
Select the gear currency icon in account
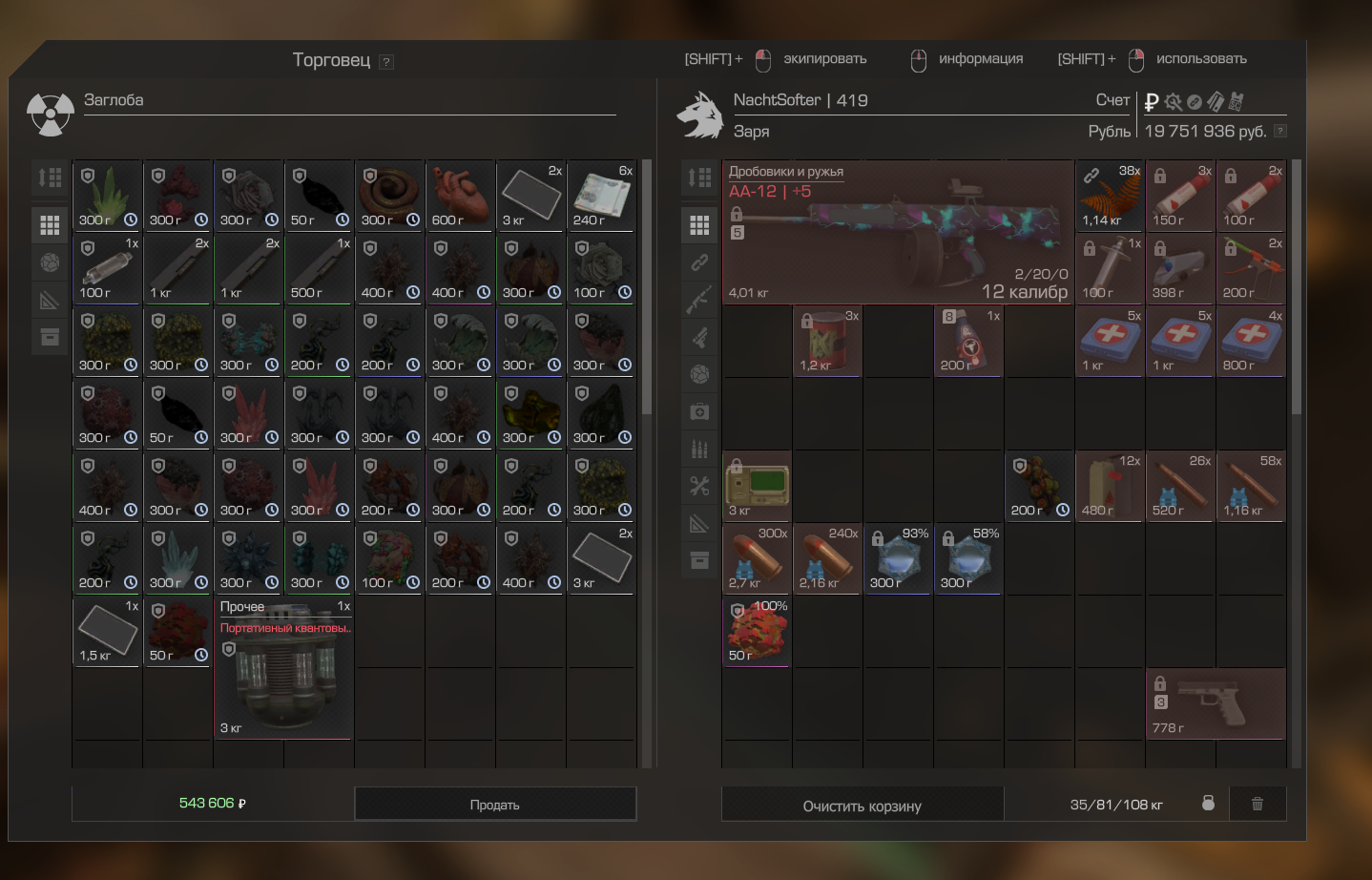coord(1174,101)
